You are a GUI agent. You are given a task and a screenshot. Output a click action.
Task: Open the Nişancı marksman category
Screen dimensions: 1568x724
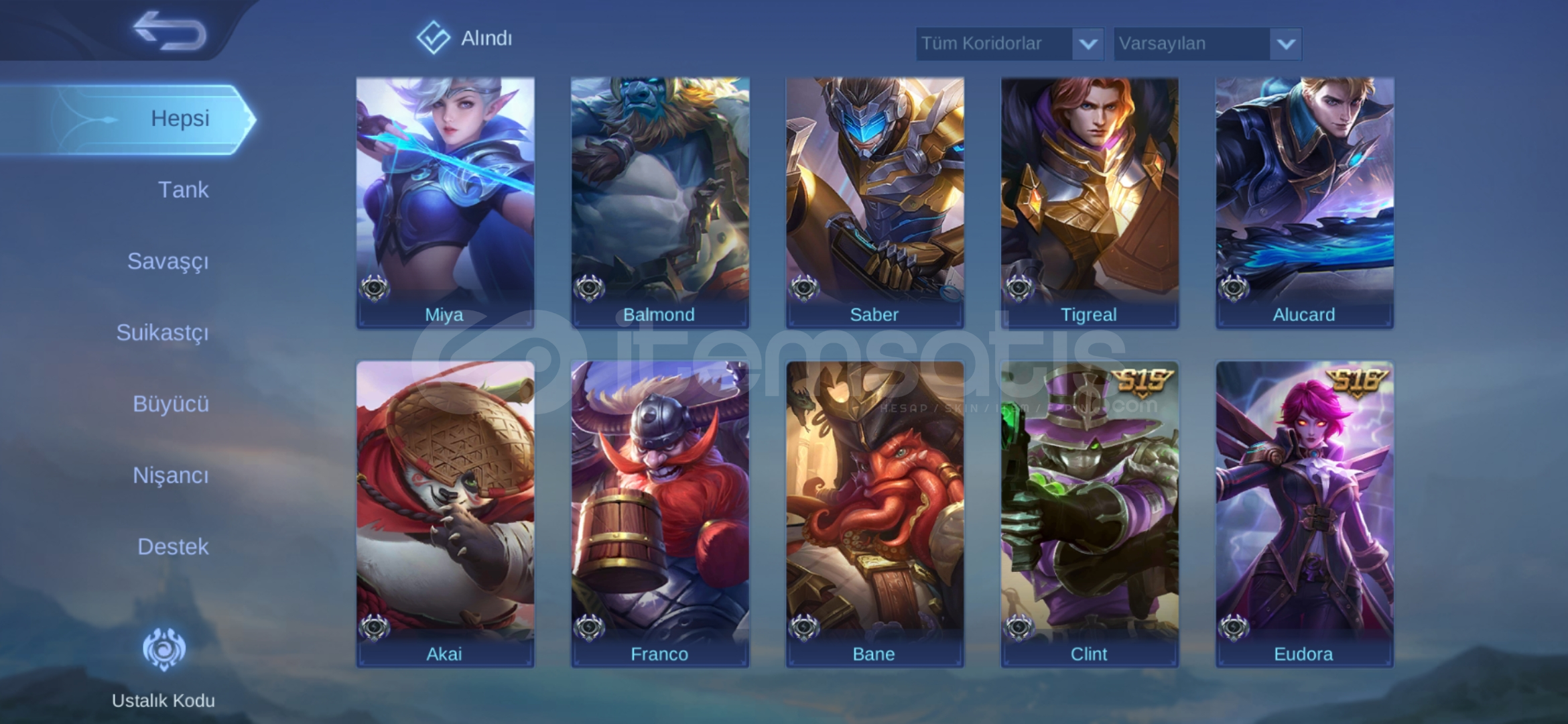[x=171, y=475]
